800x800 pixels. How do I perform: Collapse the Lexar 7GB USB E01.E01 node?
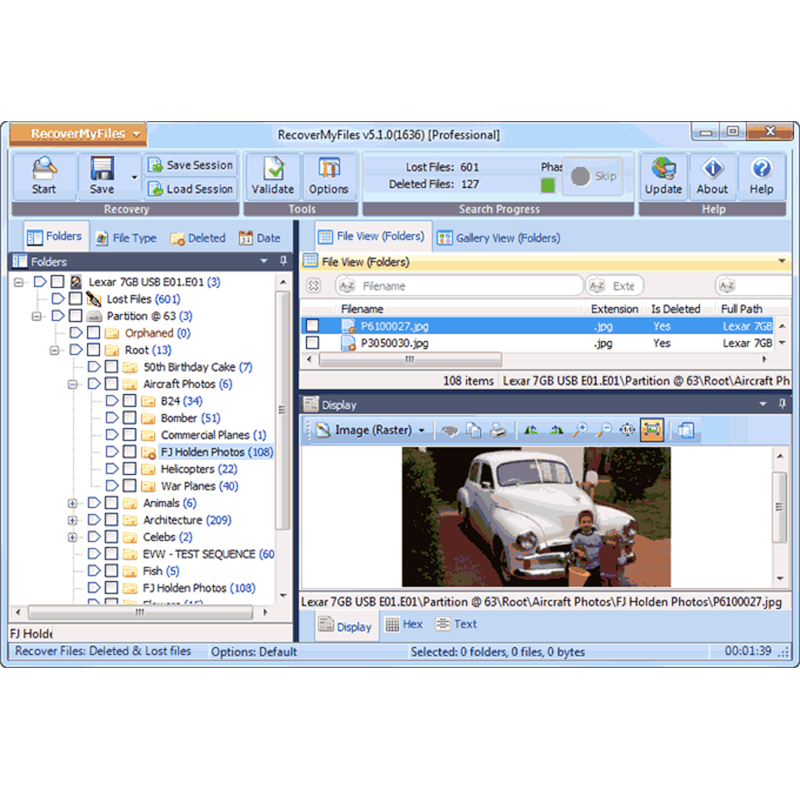[x=19, y=282]
